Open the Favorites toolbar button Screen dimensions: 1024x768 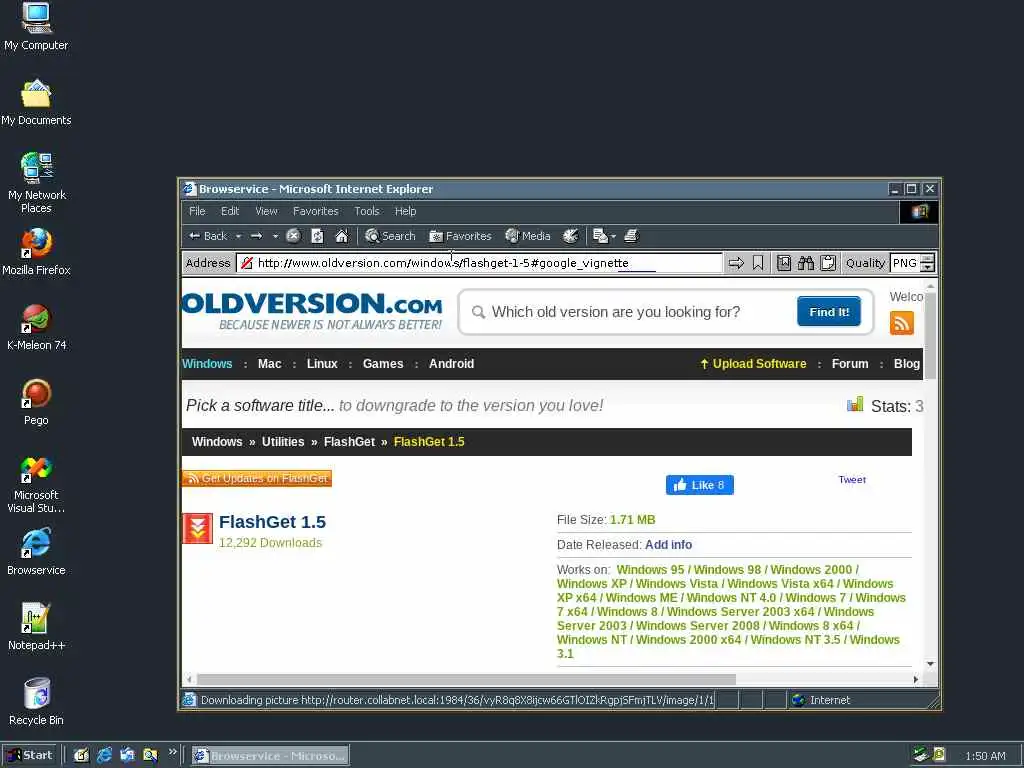point(460,236)
